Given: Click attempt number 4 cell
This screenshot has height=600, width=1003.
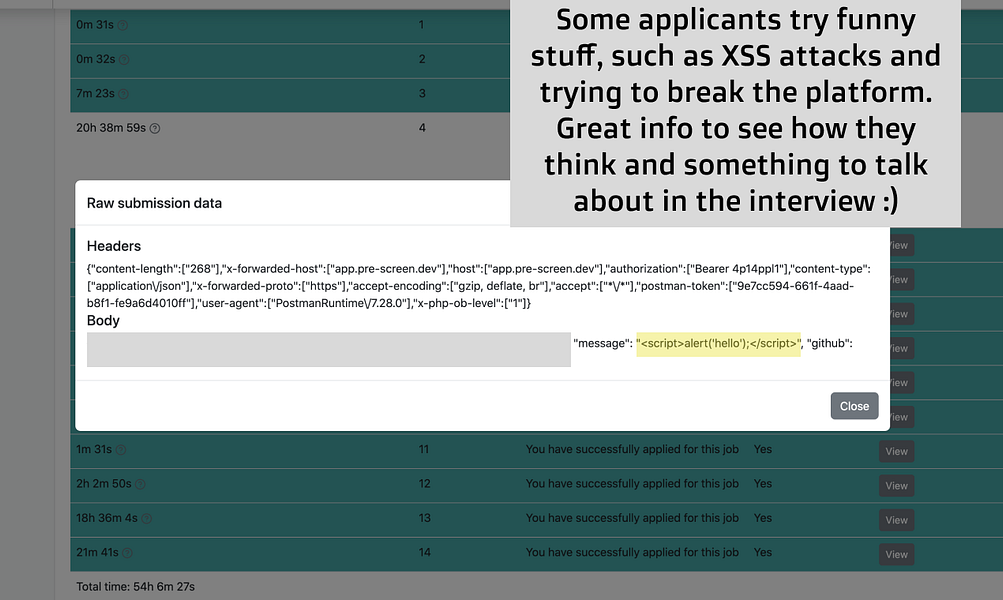Looking at the screenshot, I should click(x=422, y=128).
